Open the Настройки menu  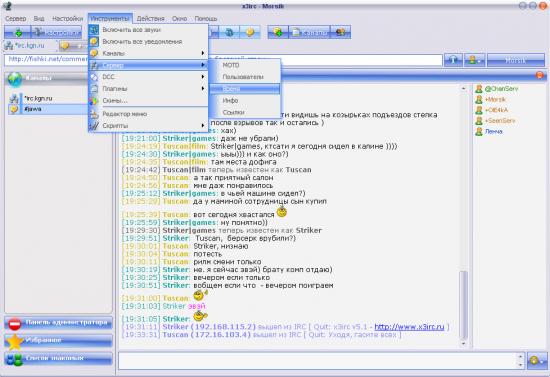(67, 19)
